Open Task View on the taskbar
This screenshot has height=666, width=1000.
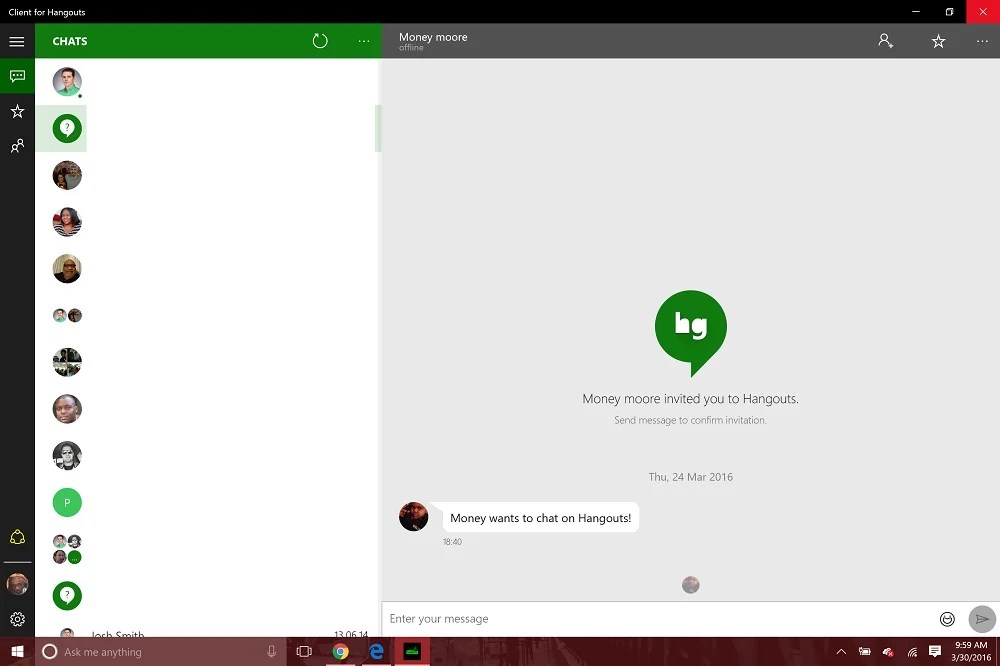pos(304,651)
